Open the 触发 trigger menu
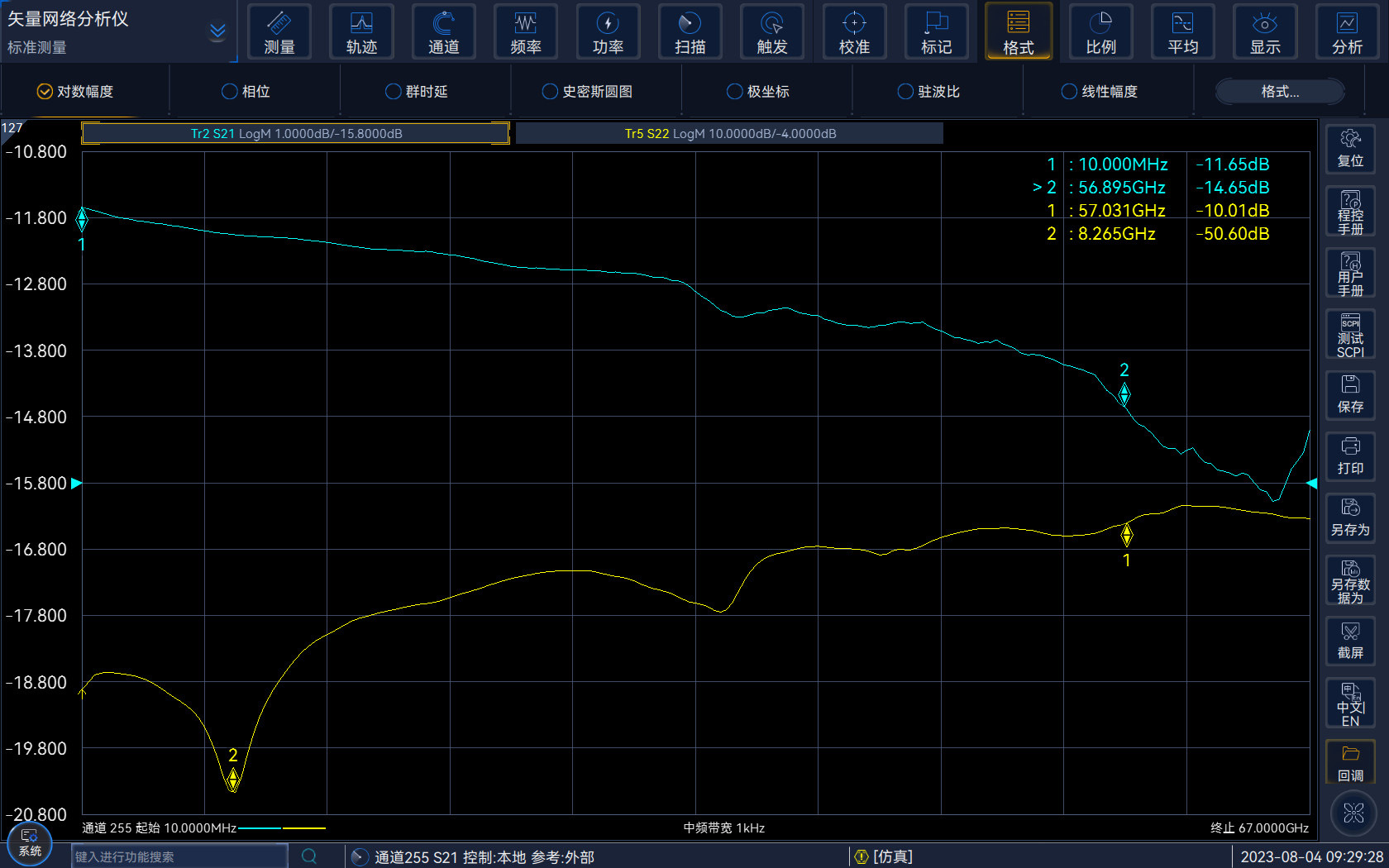1389x868 pixels. 771,32
